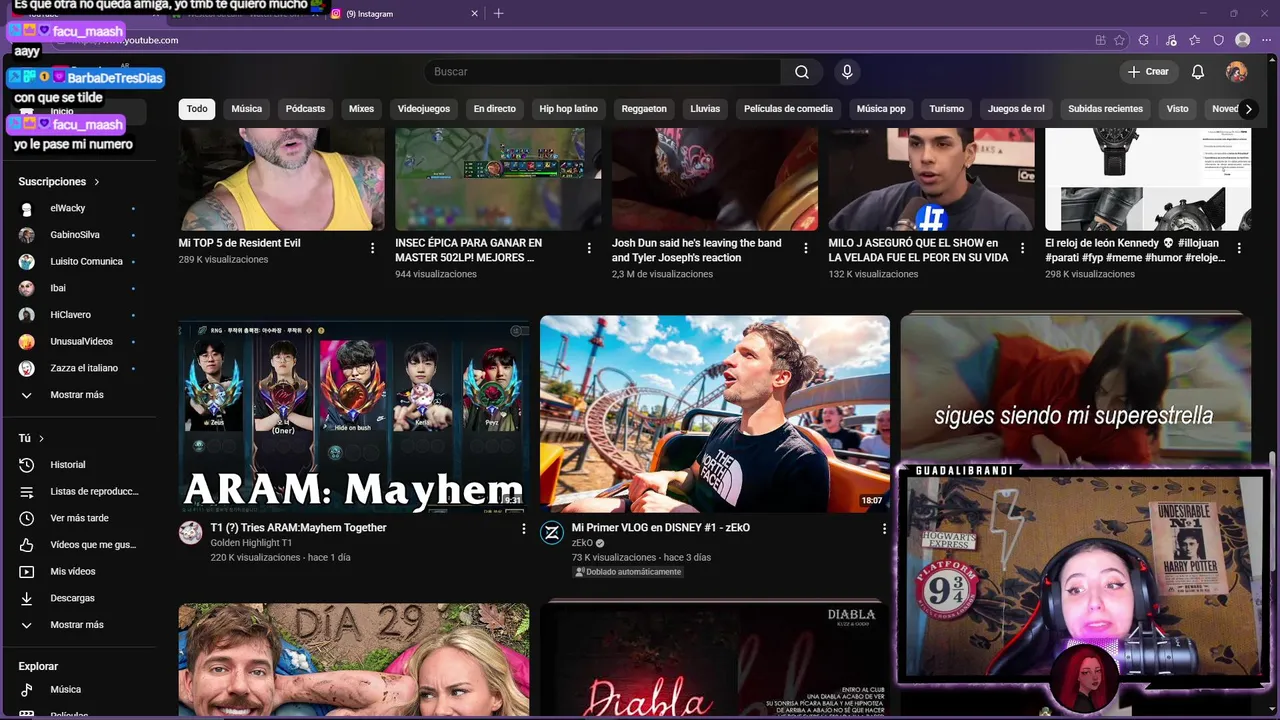Expand the Suscripciones section chevron
Viewport: 1280px width, 720px height.
coord(97,182)
